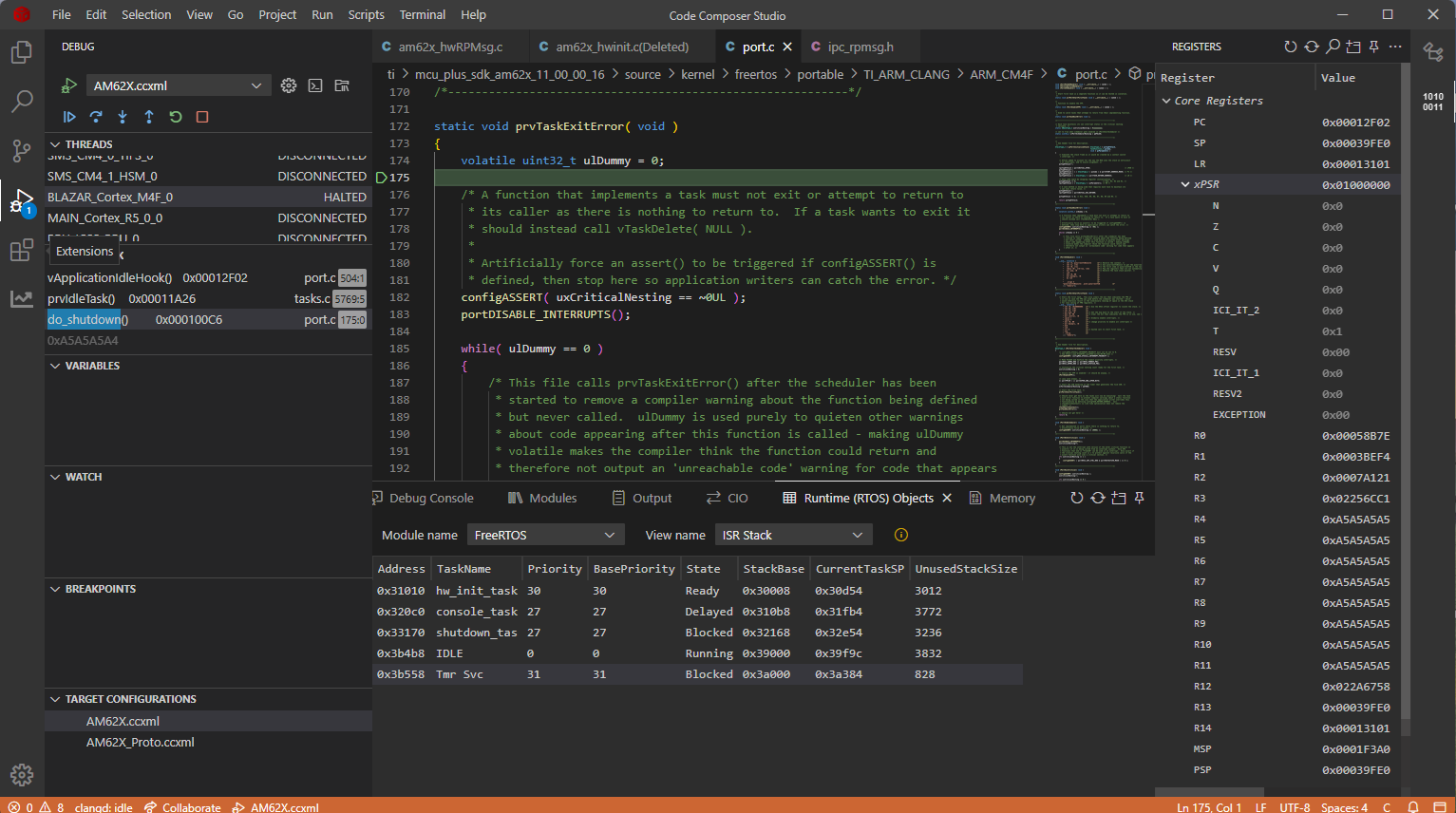The width and height of the screenshot is (1456, 813).
Task: Open the Manage gear at sidebar bottom
Action: coord(21,775)
